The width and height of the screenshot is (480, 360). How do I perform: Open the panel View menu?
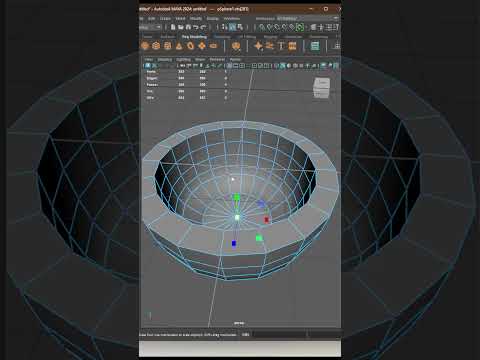[149, 59]
